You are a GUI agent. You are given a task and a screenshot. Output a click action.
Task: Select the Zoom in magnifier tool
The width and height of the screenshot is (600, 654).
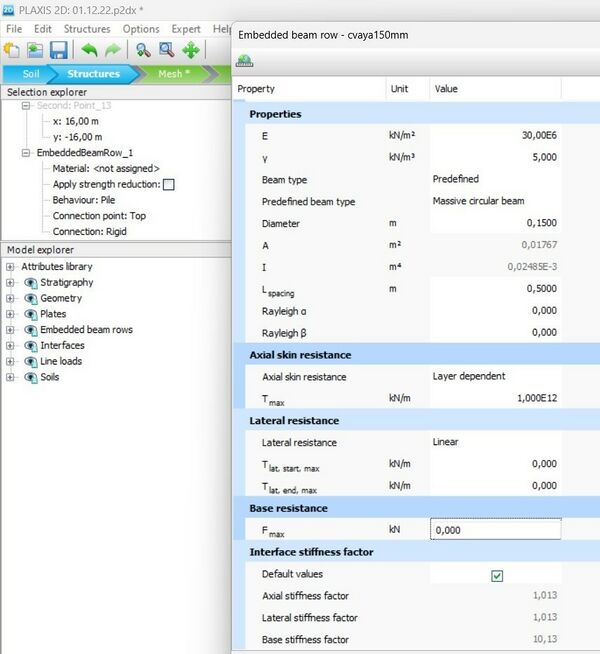(x=166, y=50)
